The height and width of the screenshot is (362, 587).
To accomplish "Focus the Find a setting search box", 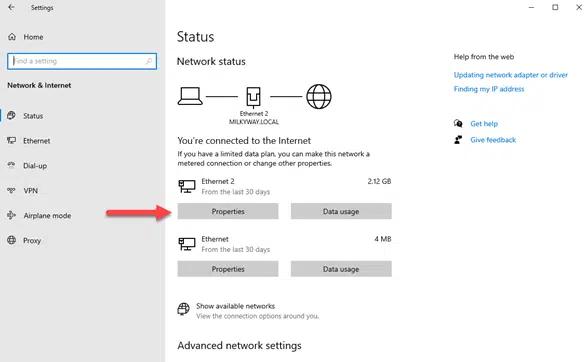I will 82,61.
